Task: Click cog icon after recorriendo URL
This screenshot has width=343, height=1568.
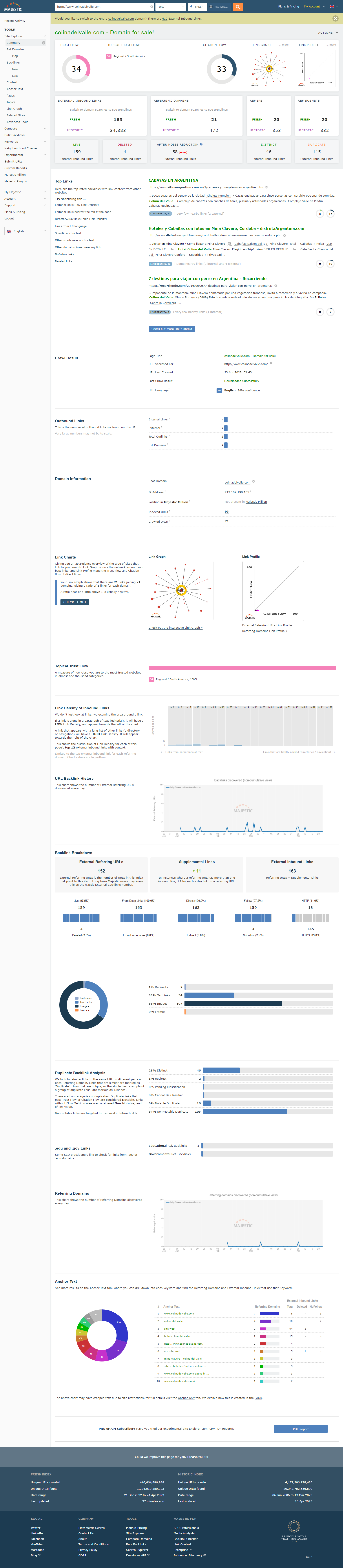Action: pyautogui.click(x=275, y=285)
